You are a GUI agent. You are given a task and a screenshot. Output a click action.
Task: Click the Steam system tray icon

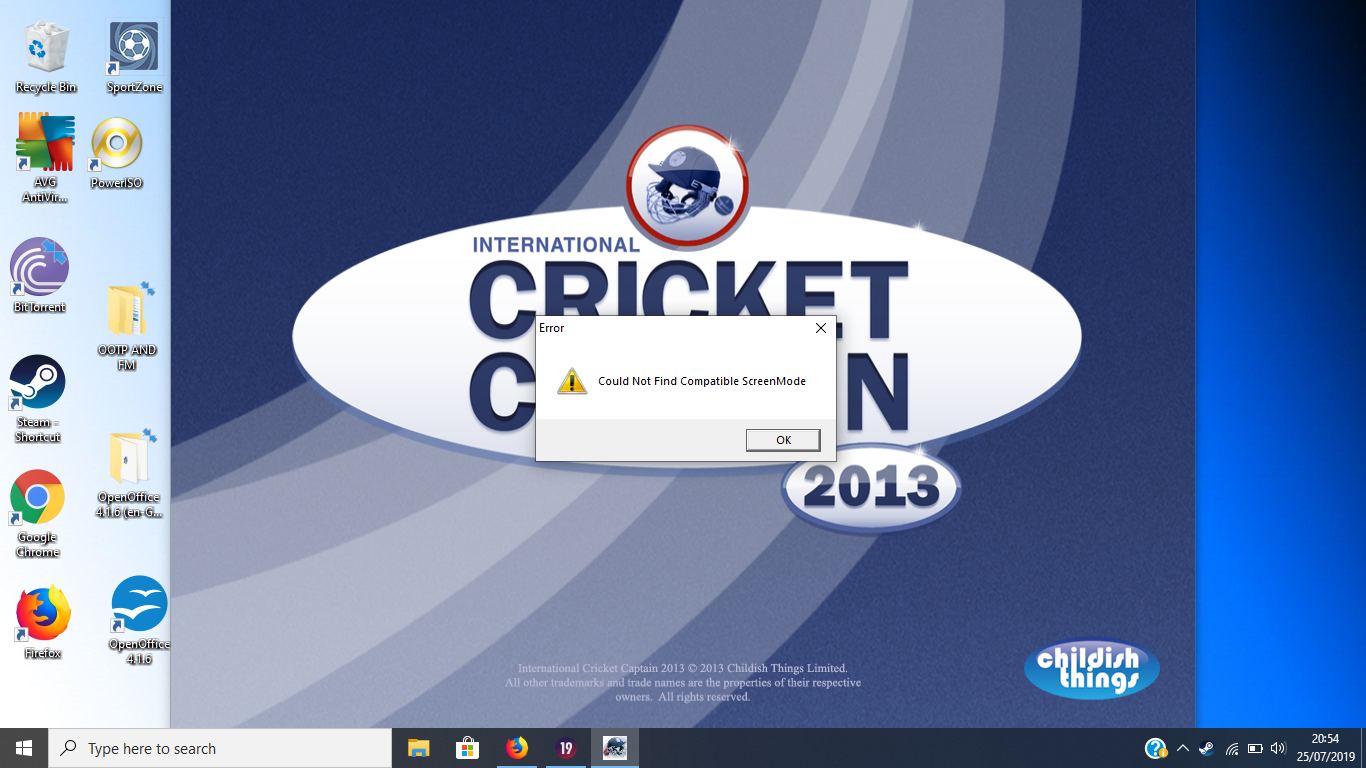(x=1207, y=748)
